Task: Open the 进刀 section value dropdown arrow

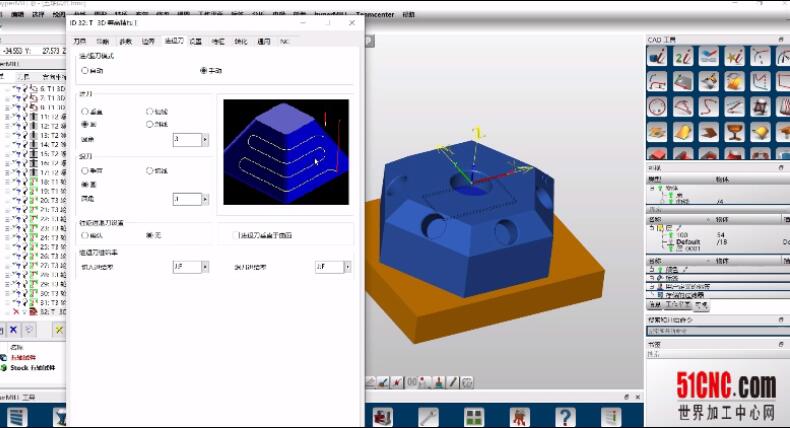Action: (205, 140)
